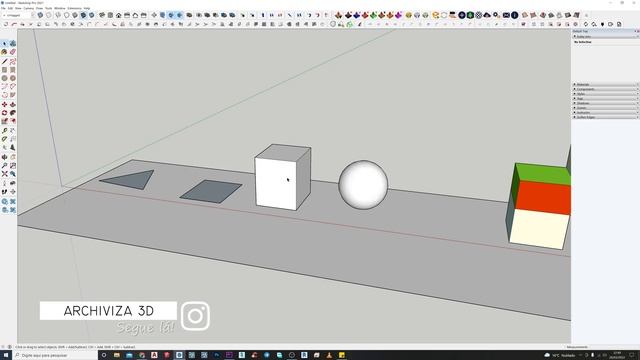Open the File menu
The width and height of the screenshot is (640, 360).
(x=3, y=8)
